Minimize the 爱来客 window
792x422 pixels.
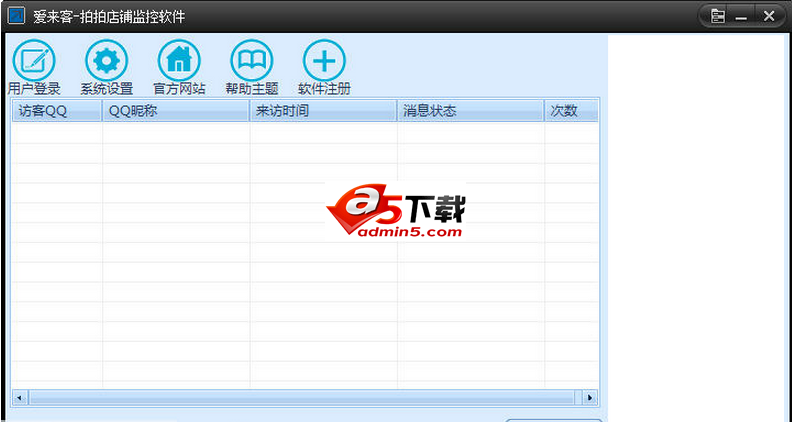coord(741,17)
